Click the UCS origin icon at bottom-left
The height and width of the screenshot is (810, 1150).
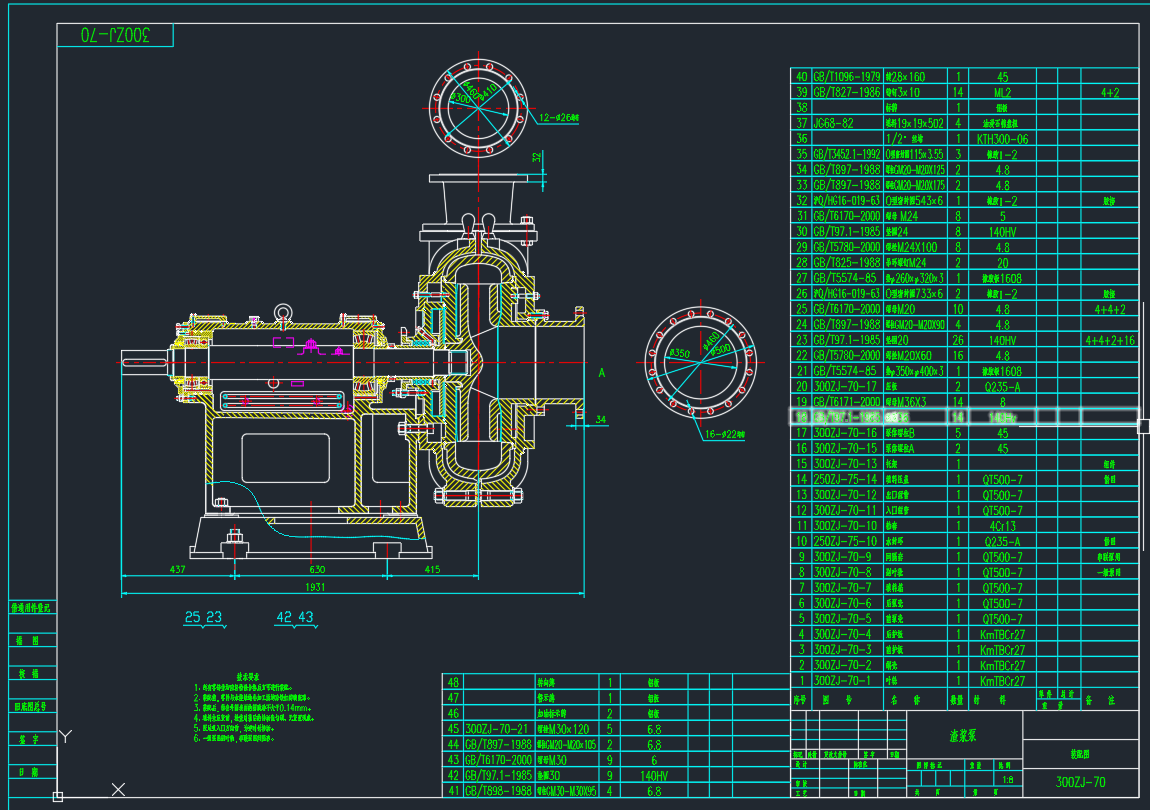coord(58,796)
